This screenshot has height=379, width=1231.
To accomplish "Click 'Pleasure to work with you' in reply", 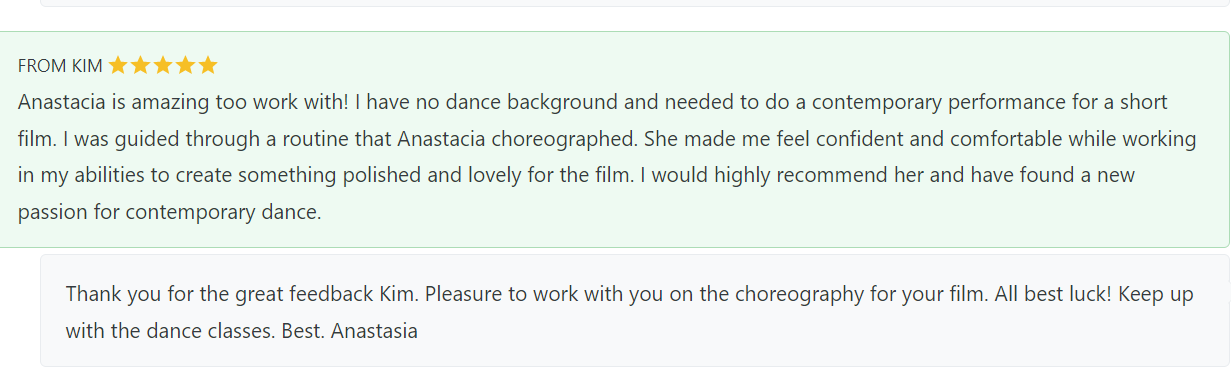I will [523, 295].
